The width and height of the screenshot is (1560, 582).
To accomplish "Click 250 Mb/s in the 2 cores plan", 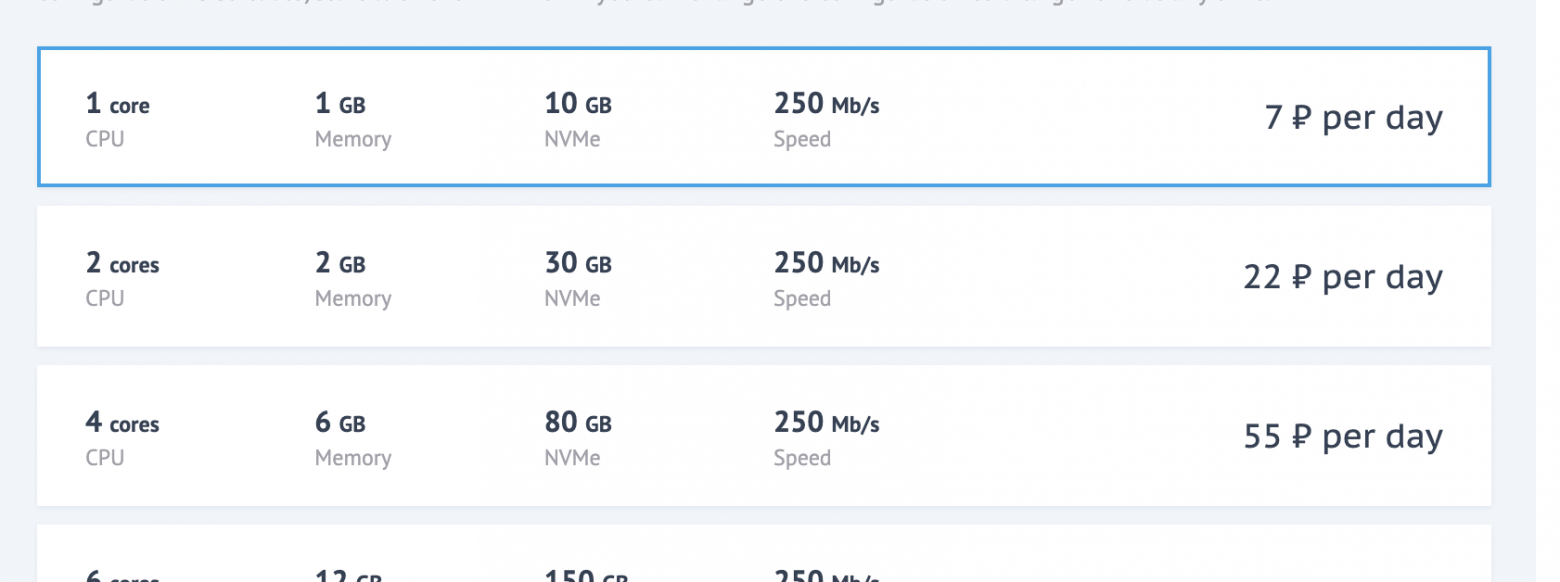I will point(826,264).
